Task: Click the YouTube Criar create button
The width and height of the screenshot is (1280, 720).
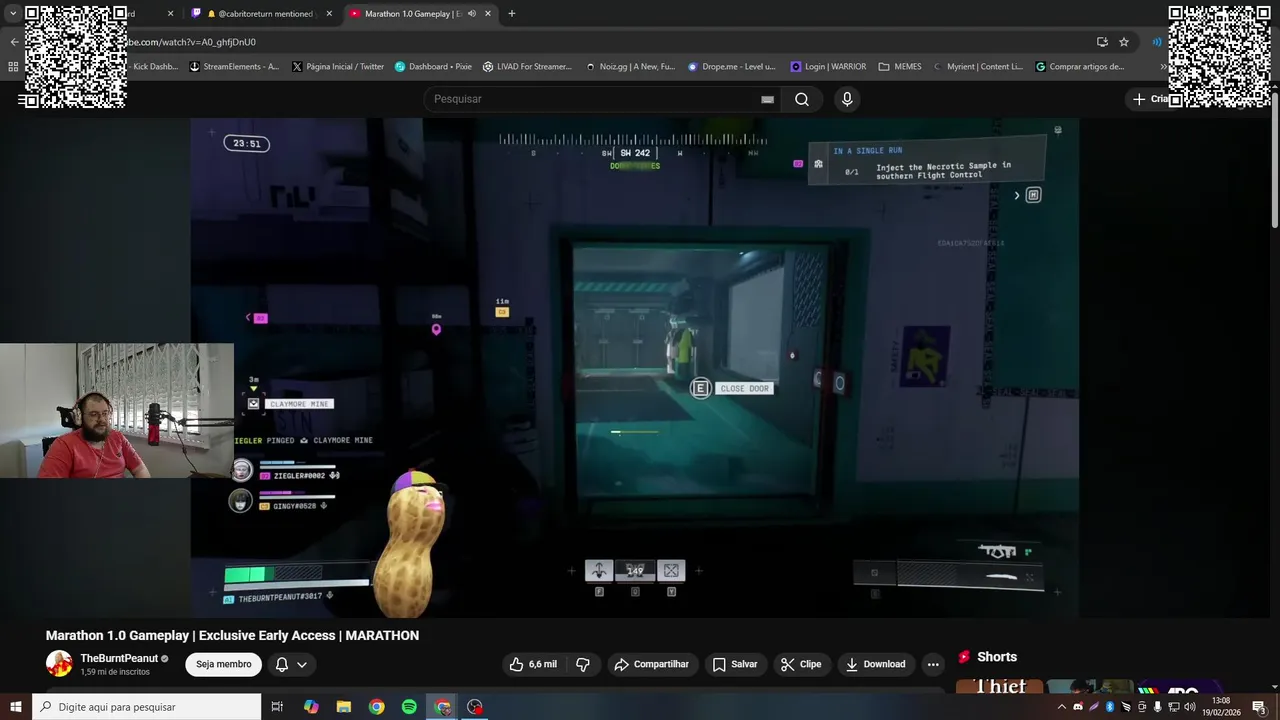Action: pyautogui.click(x=1150, y=99)
